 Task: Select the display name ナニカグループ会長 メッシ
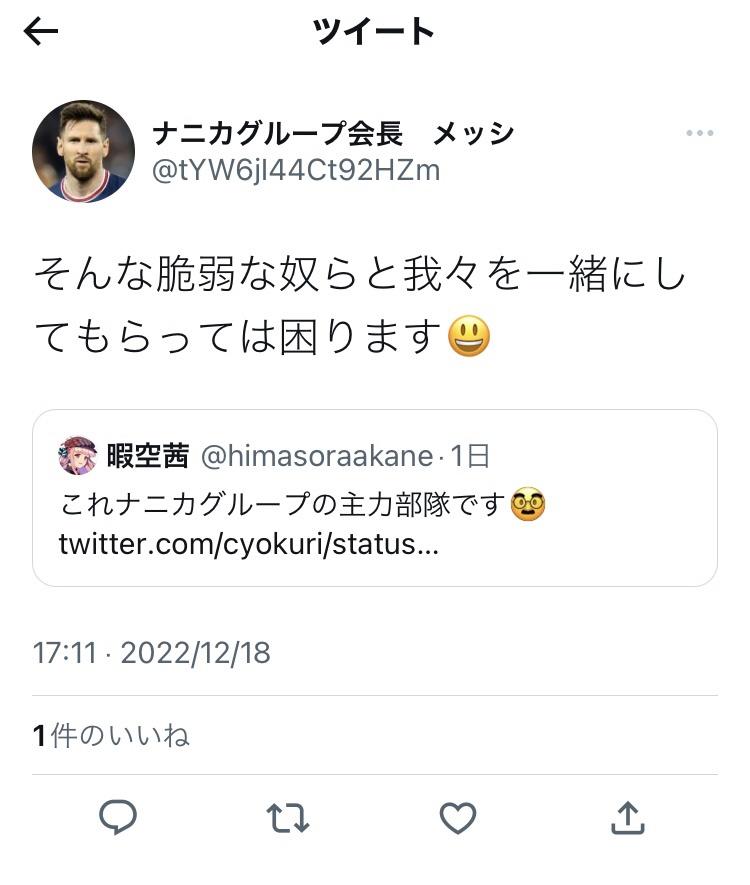(x=332, y=133)
